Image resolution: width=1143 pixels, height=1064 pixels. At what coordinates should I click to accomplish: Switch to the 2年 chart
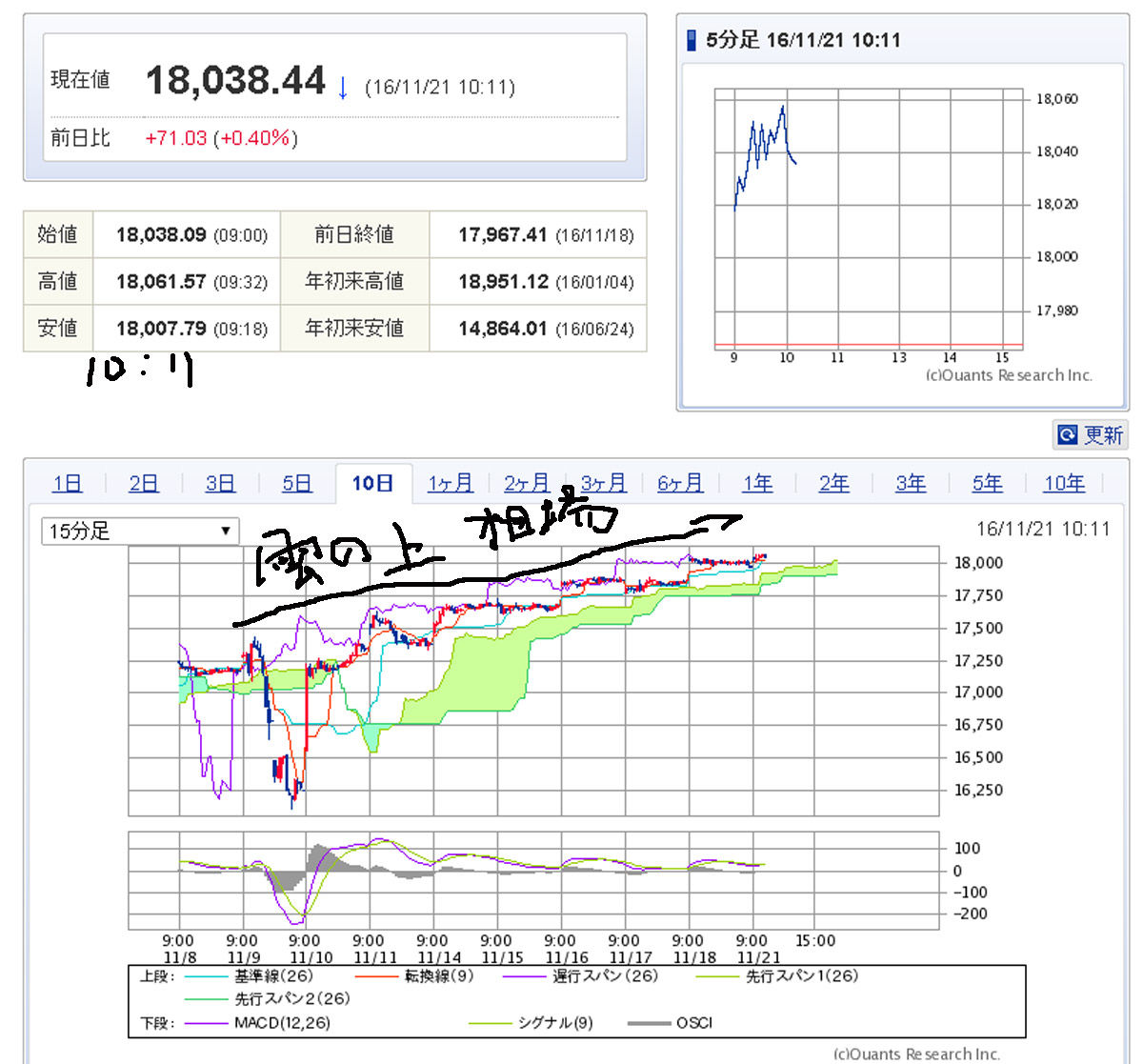tap(833, 483)
